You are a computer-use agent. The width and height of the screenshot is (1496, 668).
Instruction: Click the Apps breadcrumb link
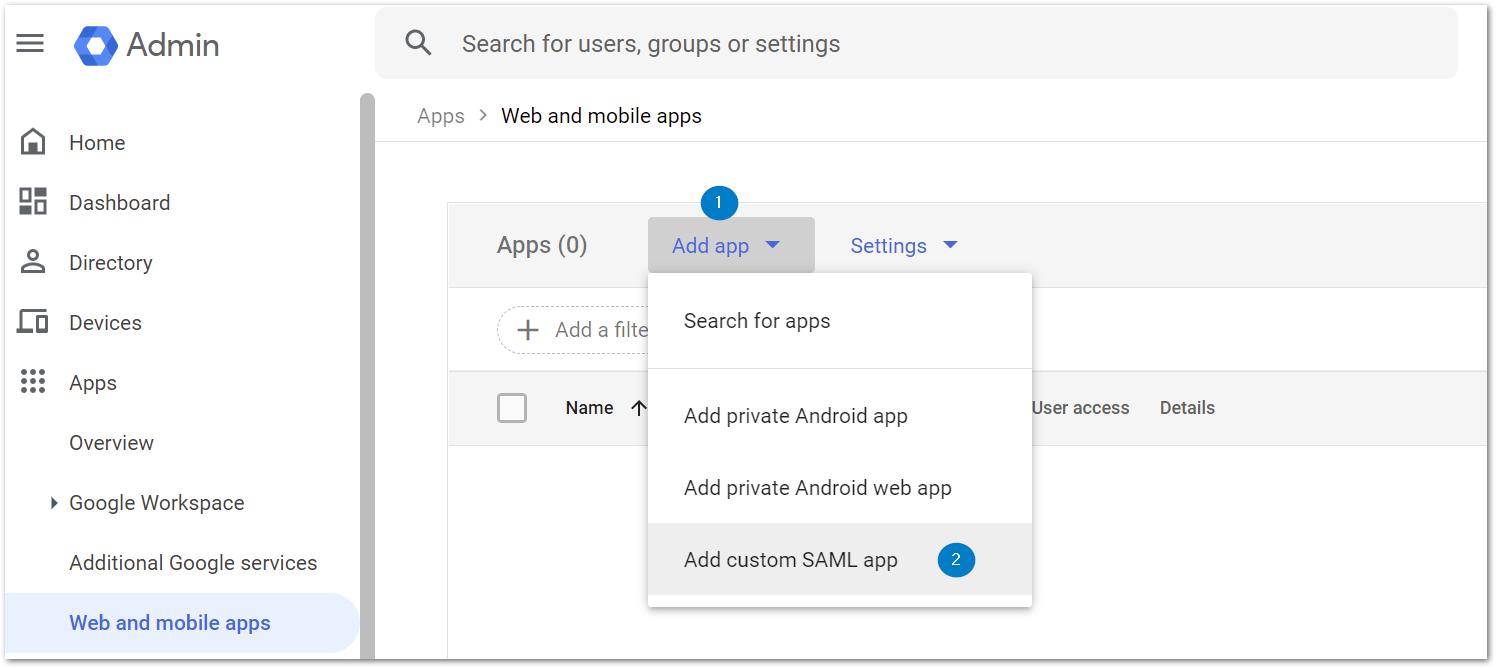pyautogui.click(x=440, y=115)
